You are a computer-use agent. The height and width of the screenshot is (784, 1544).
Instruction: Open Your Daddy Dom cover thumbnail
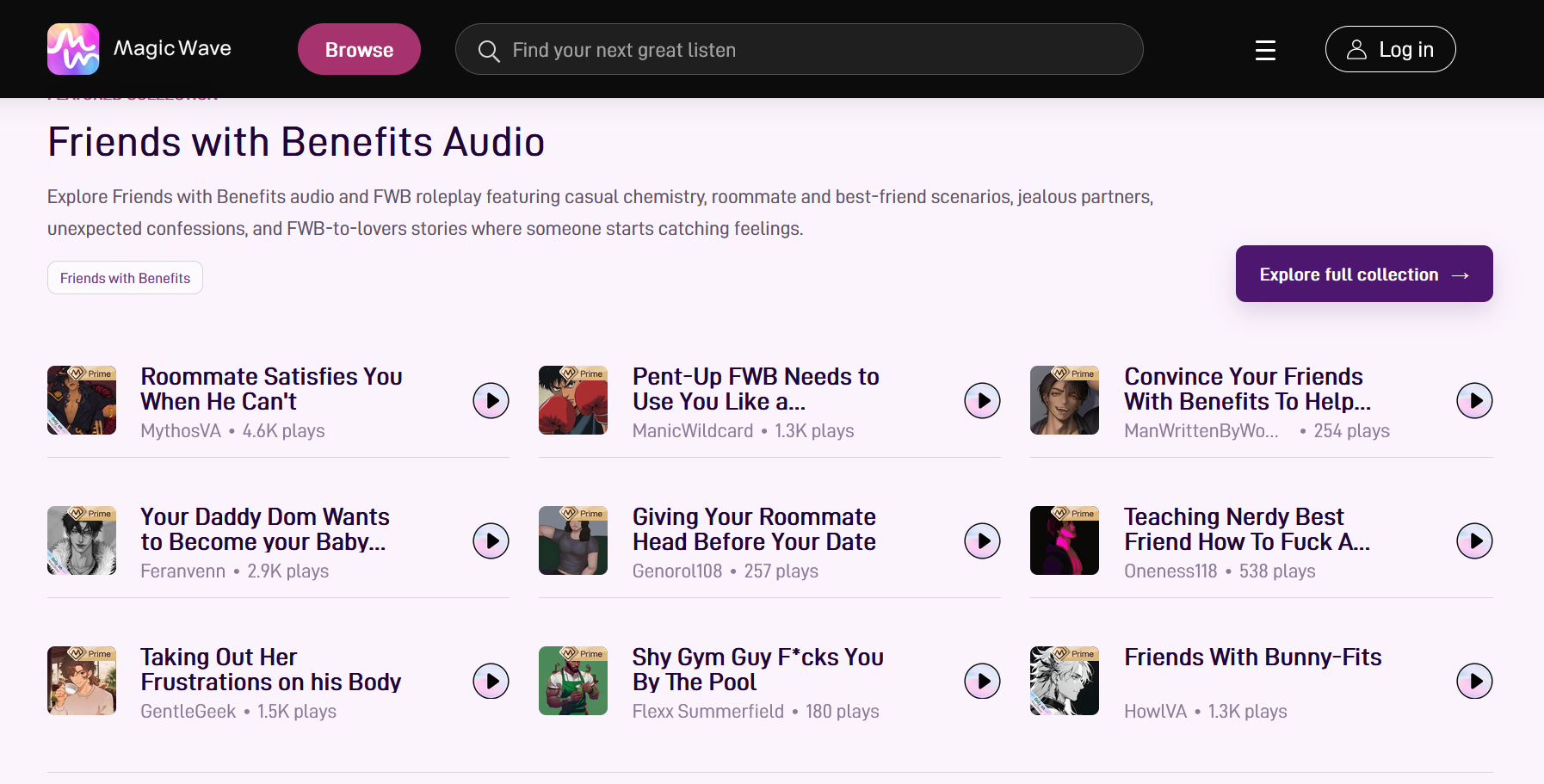tap(82, 540)
